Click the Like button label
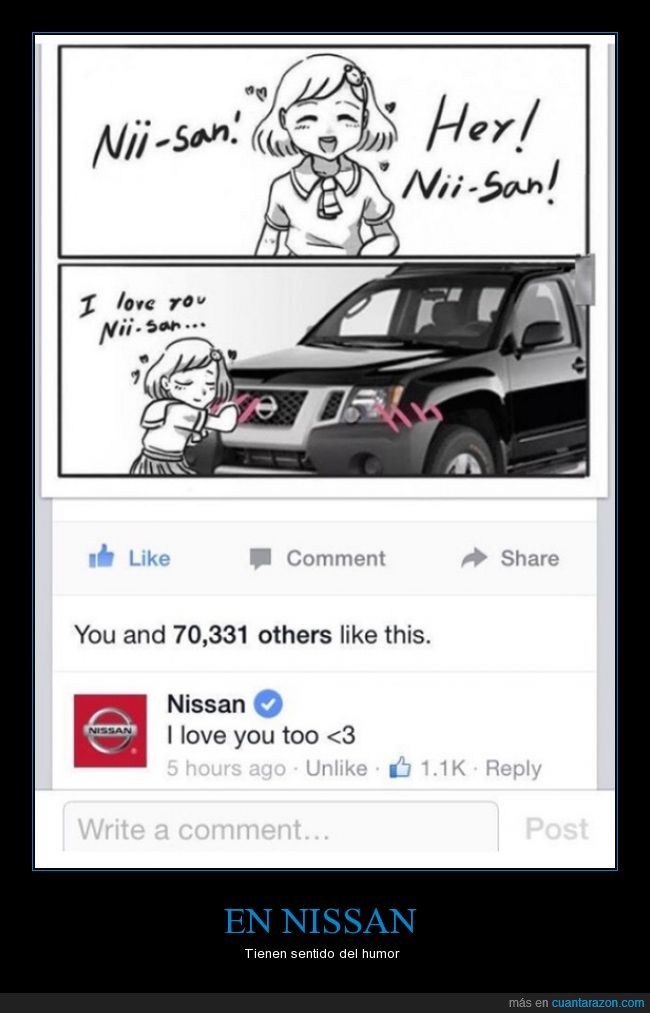This screenshot has width=650, height=1013. (x=149, y=558)
